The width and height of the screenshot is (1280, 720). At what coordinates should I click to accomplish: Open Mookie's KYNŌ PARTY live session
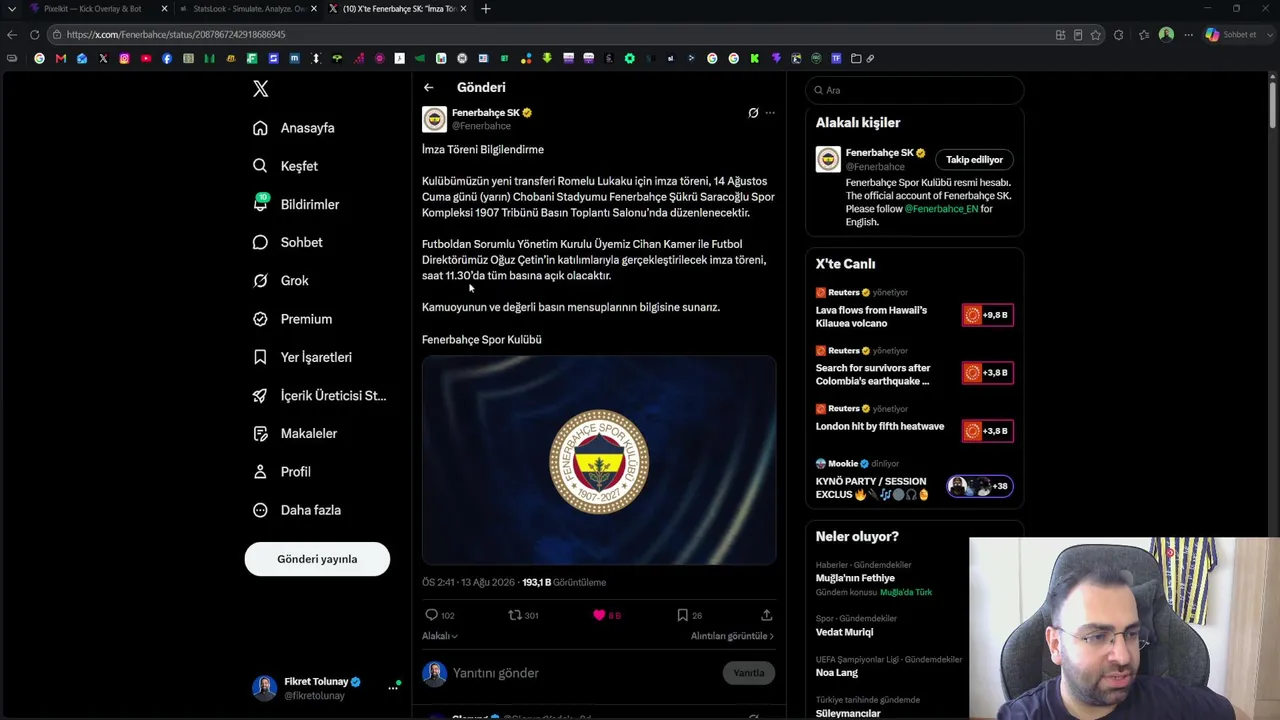(871, 488)
